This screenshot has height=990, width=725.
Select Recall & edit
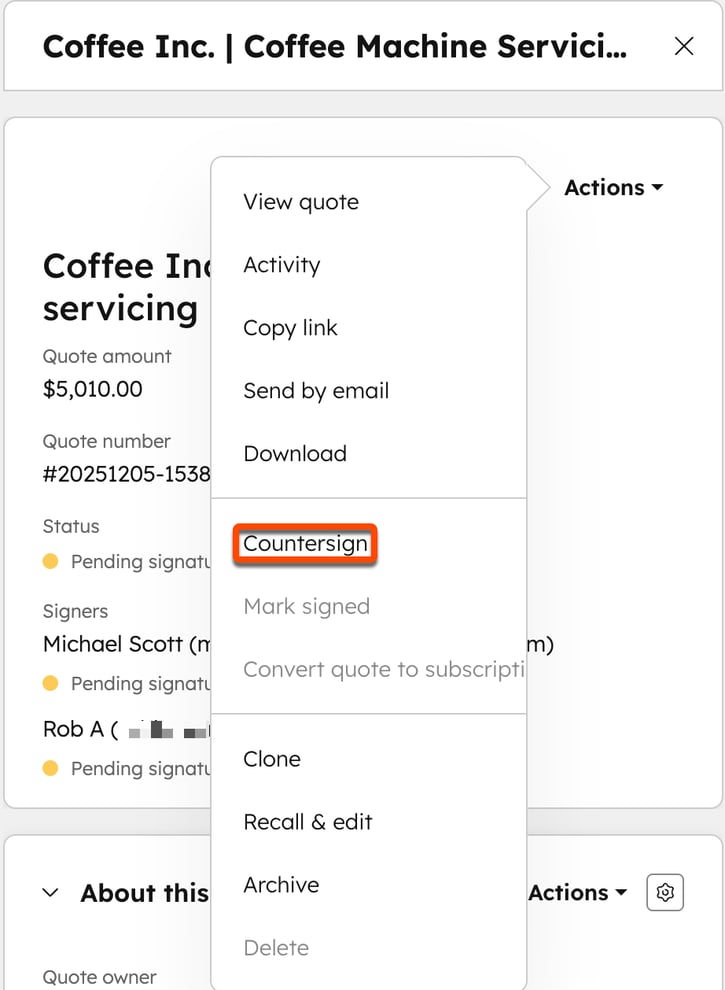coord(308,822)
